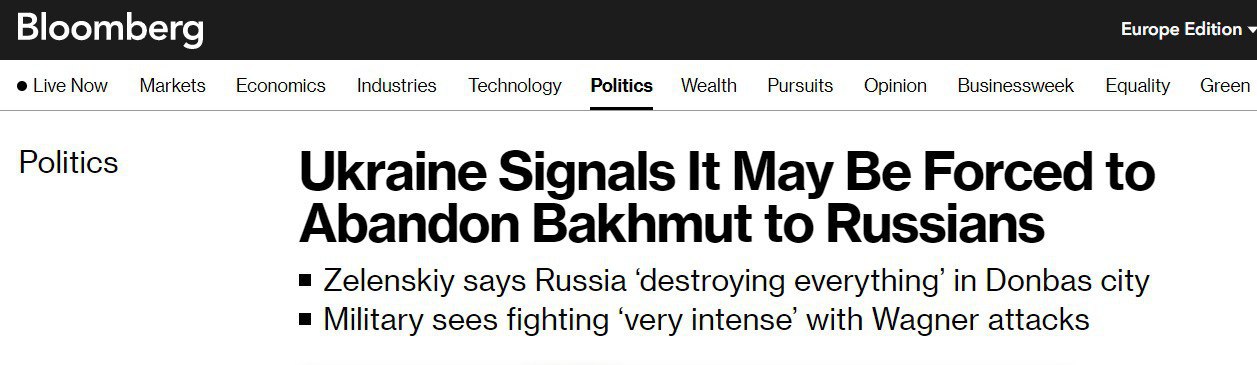
Task: Go to Green section
Action: (x=1225, y=86)
